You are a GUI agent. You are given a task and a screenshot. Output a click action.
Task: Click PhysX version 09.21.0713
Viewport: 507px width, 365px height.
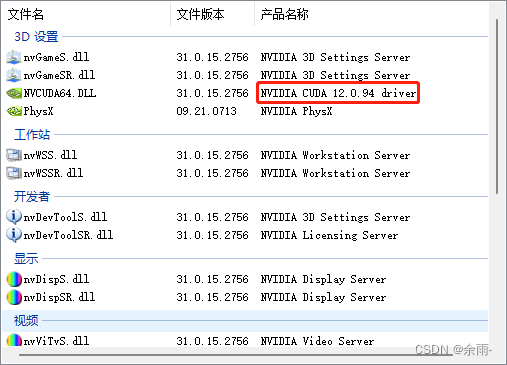point(206,111)
